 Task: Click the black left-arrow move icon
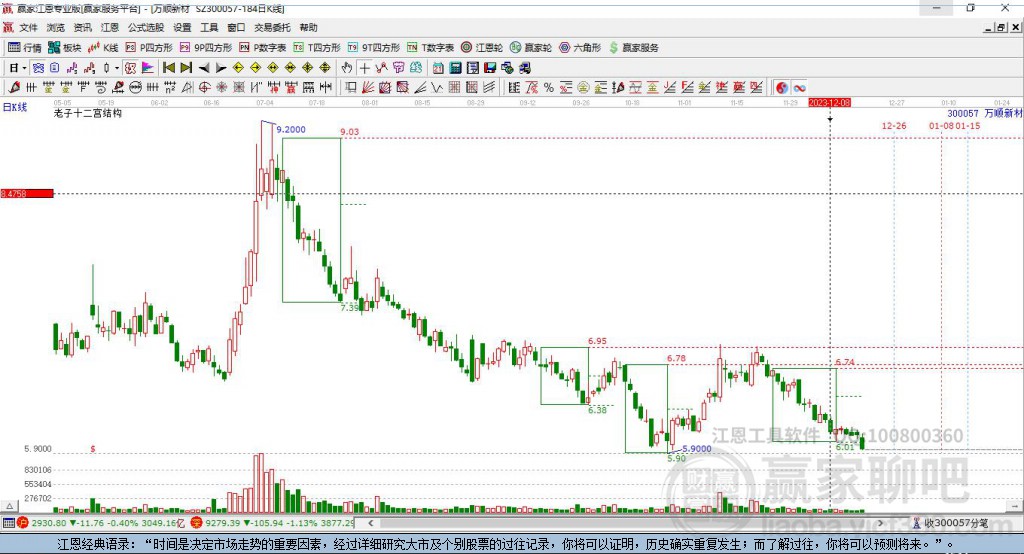204,68
